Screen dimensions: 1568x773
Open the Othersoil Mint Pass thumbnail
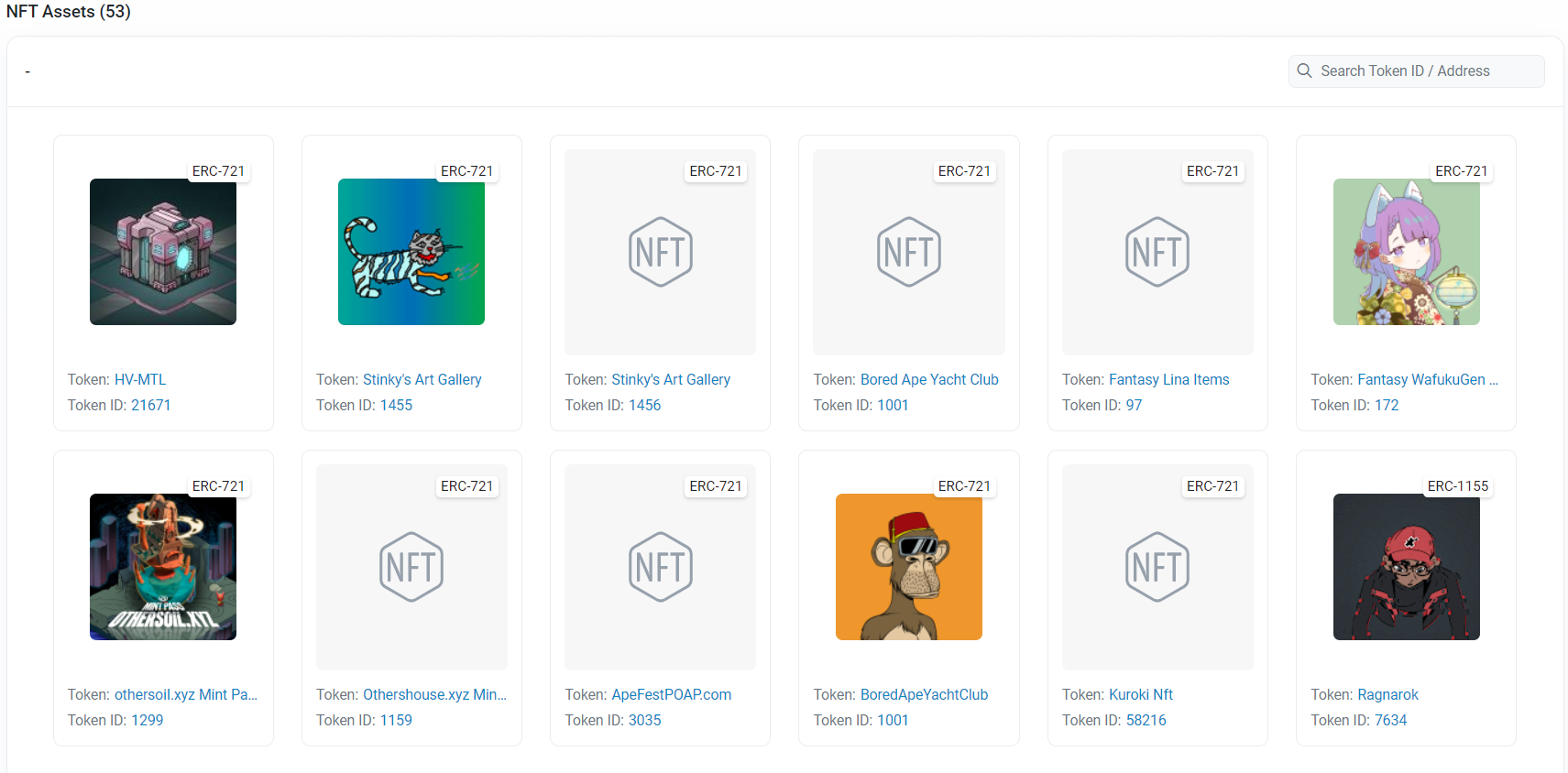click(x=163, y=567)
